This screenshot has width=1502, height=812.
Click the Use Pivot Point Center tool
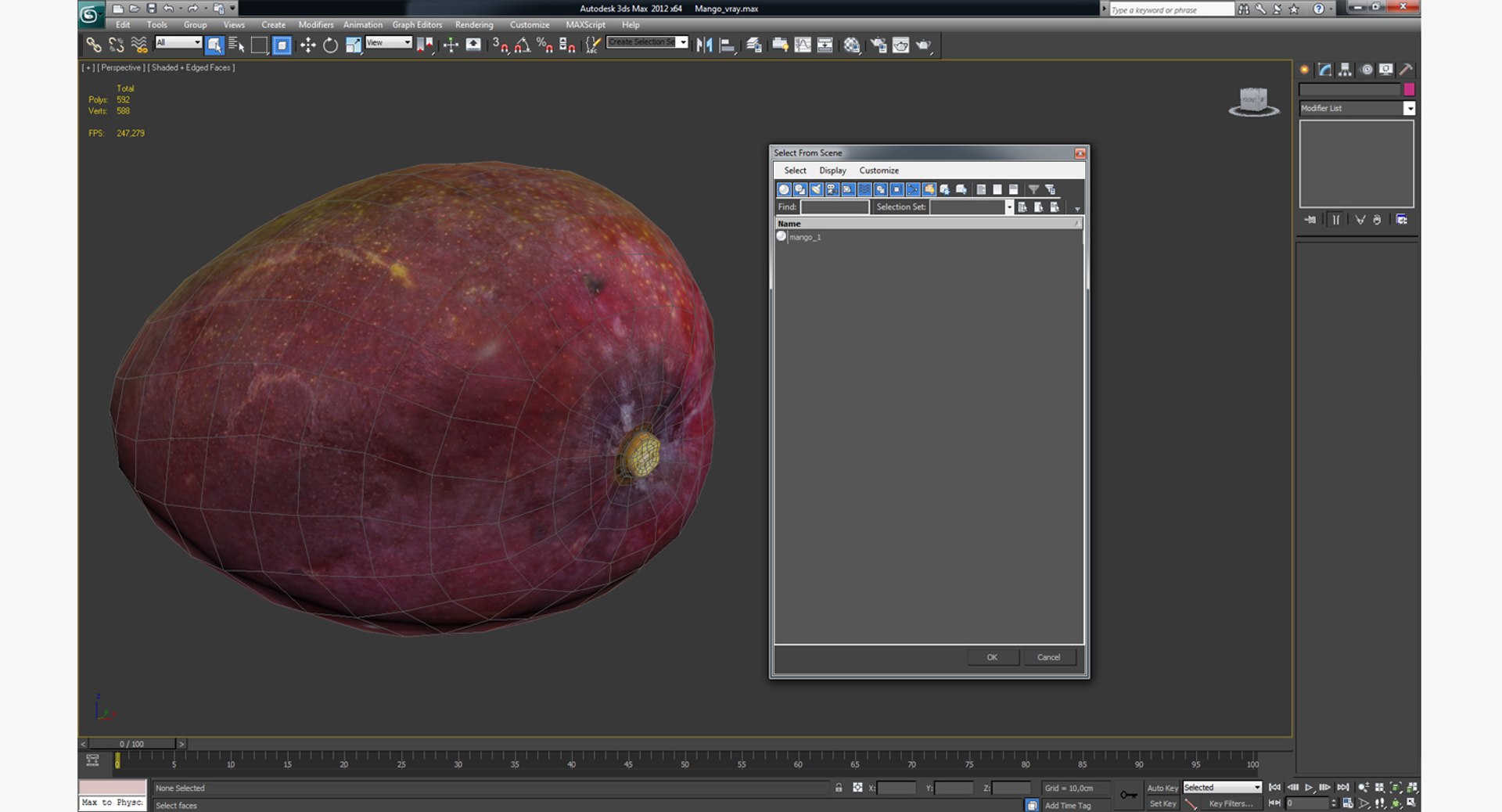click(x=425, y=45)
